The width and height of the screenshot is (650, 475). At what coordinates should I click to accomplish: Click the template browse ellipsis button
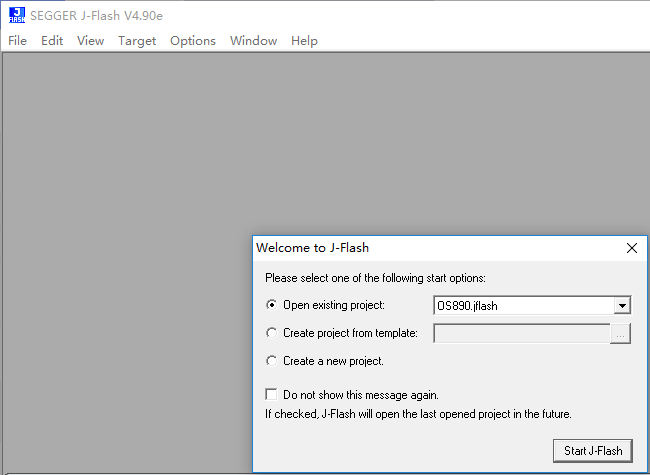tap(620, 334)
